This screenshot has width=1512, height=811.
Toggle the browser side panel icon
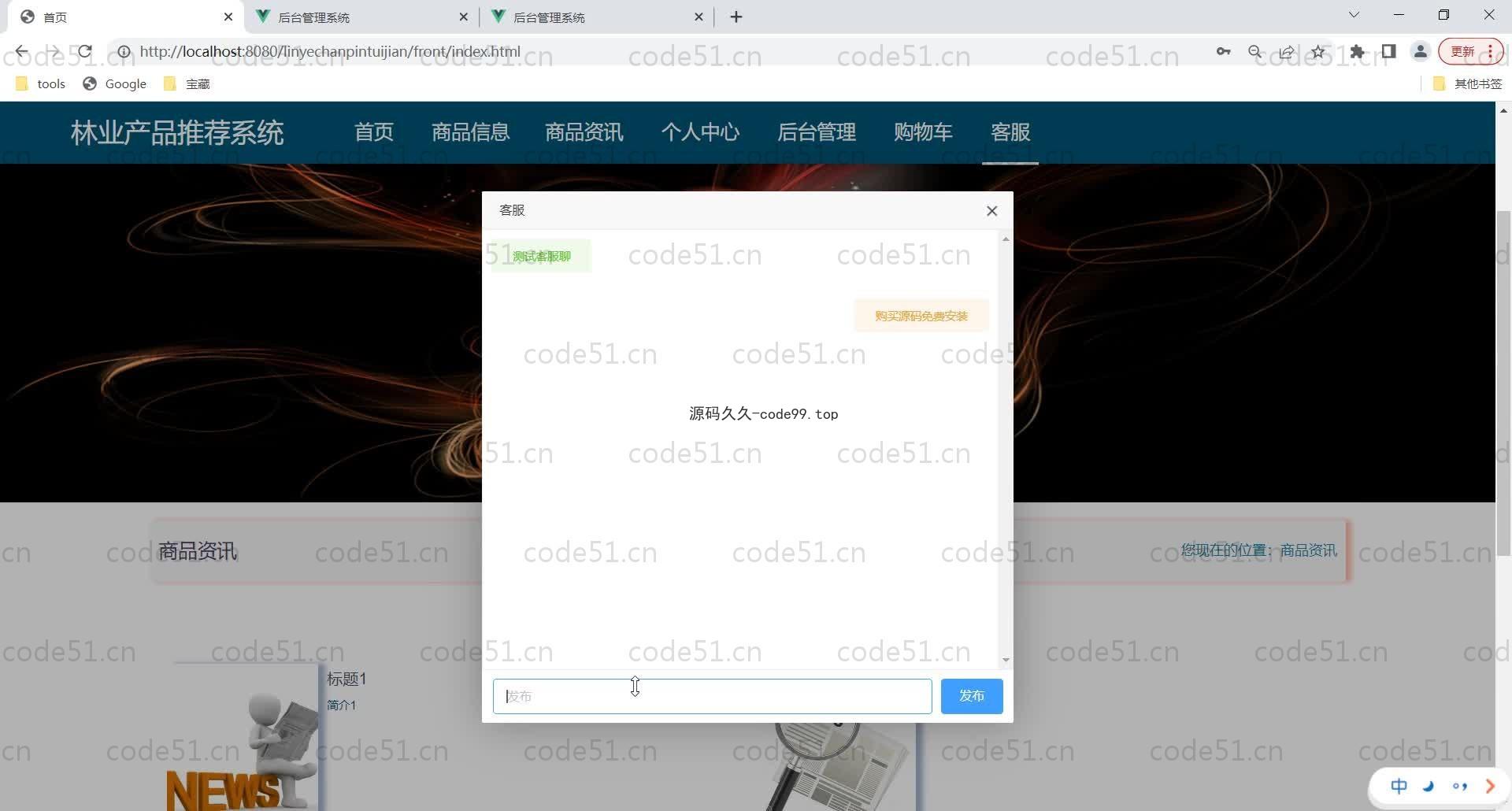click(1388, 52)
